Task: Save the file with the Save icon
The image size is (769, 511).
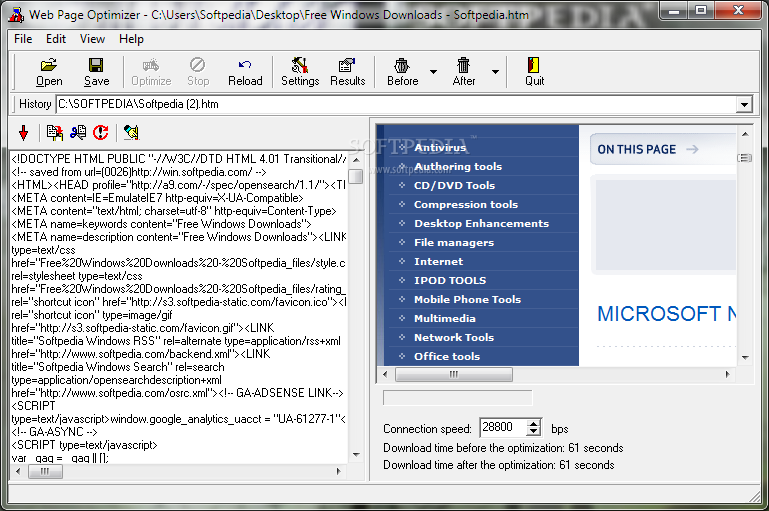Action: 96,72
